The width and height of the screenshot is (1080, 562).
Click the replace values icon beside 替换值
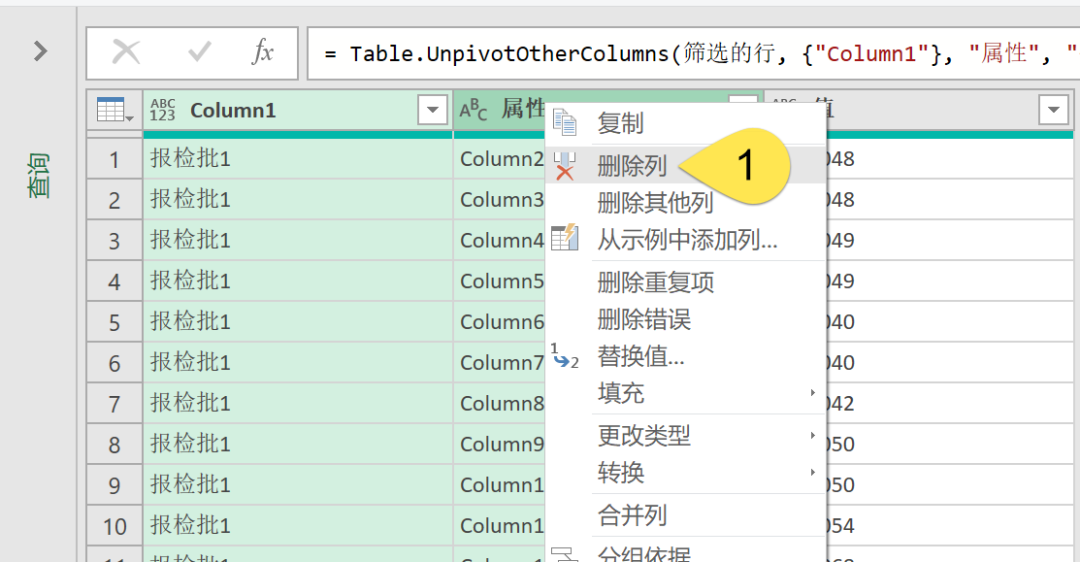pos(565,356)
